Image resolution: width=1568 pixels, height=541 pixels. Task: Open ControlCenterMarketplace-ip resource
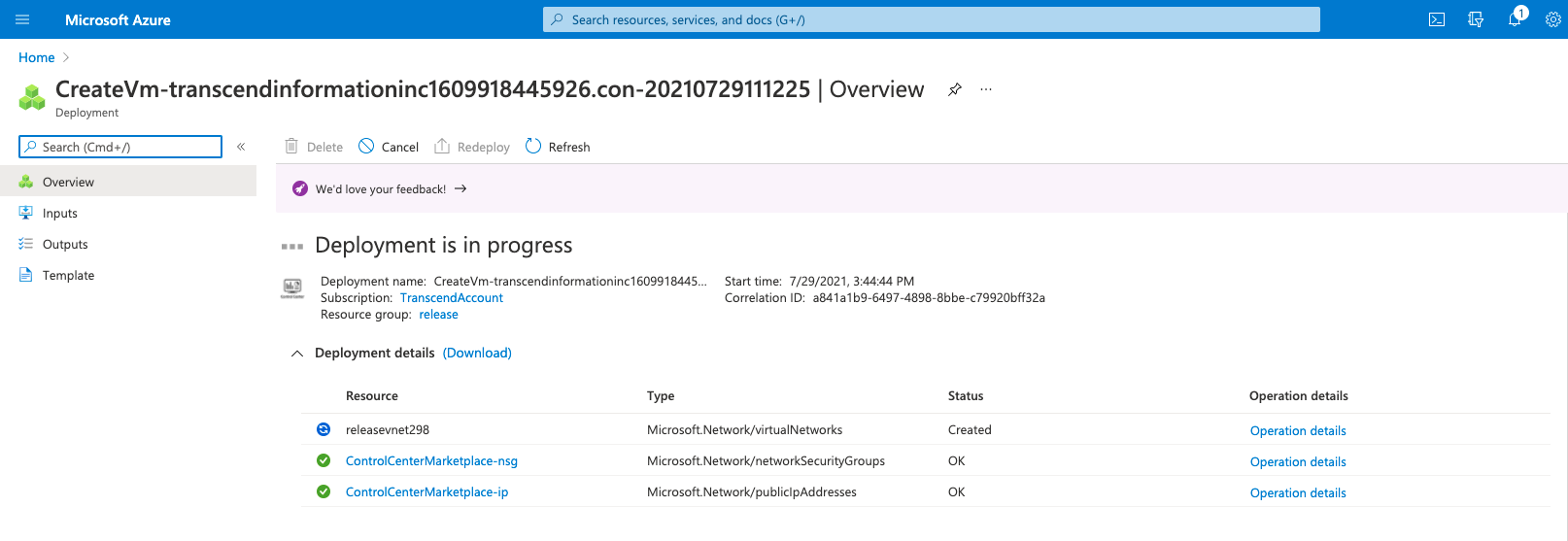426,491
